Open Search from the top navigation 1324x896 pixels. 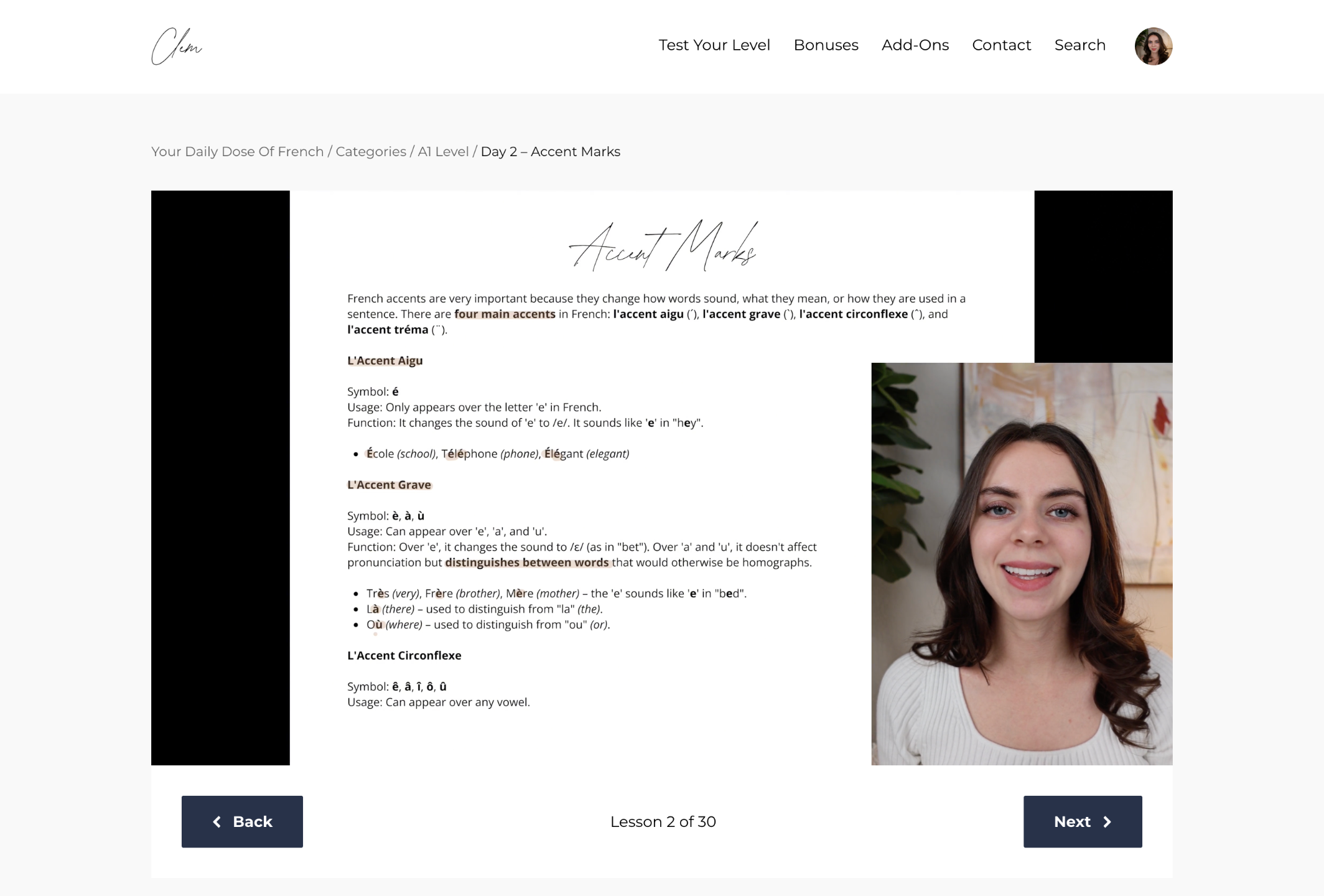(1079, 45)
